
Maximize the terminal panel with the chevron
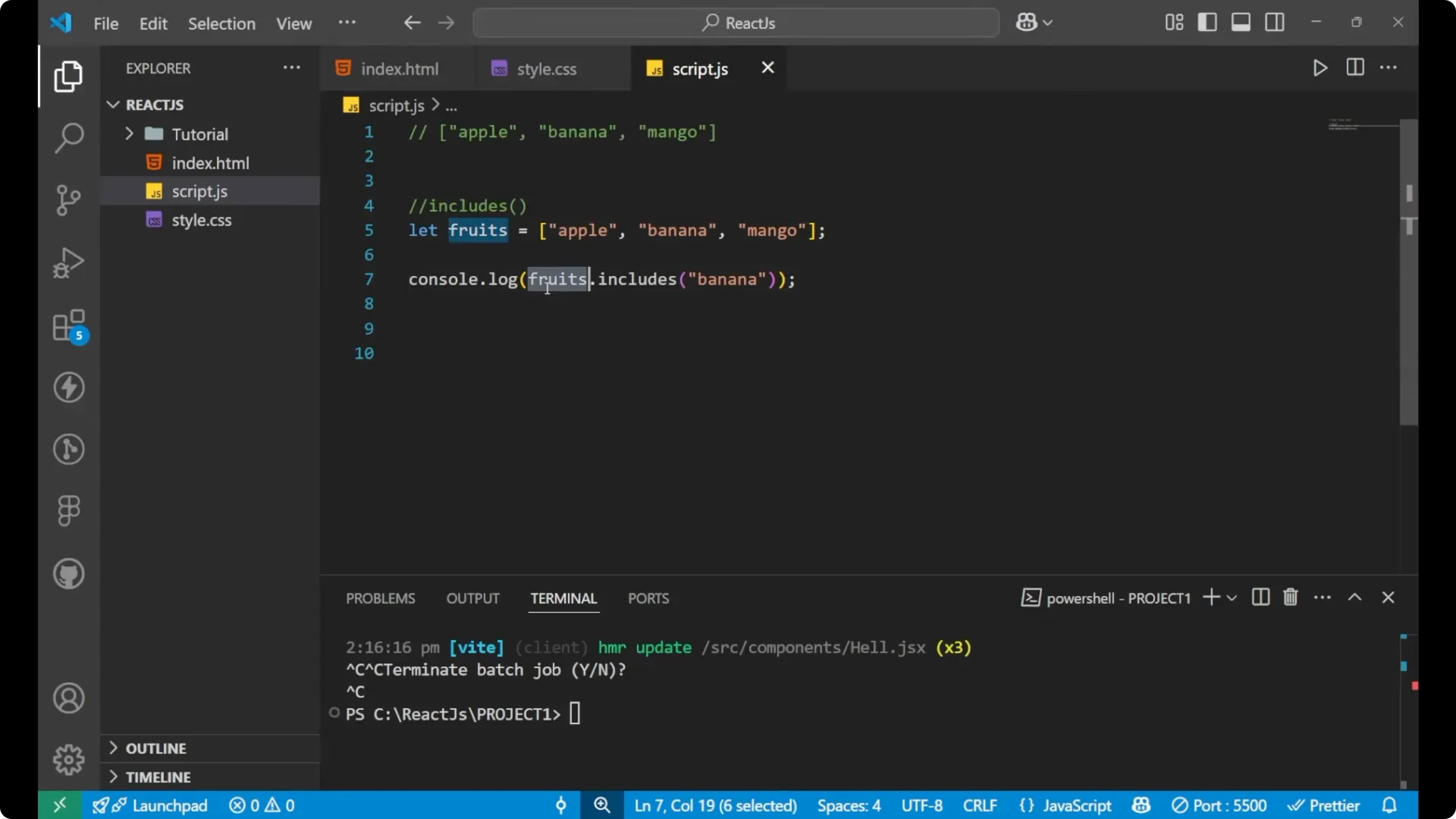[x=1355, y=598]
